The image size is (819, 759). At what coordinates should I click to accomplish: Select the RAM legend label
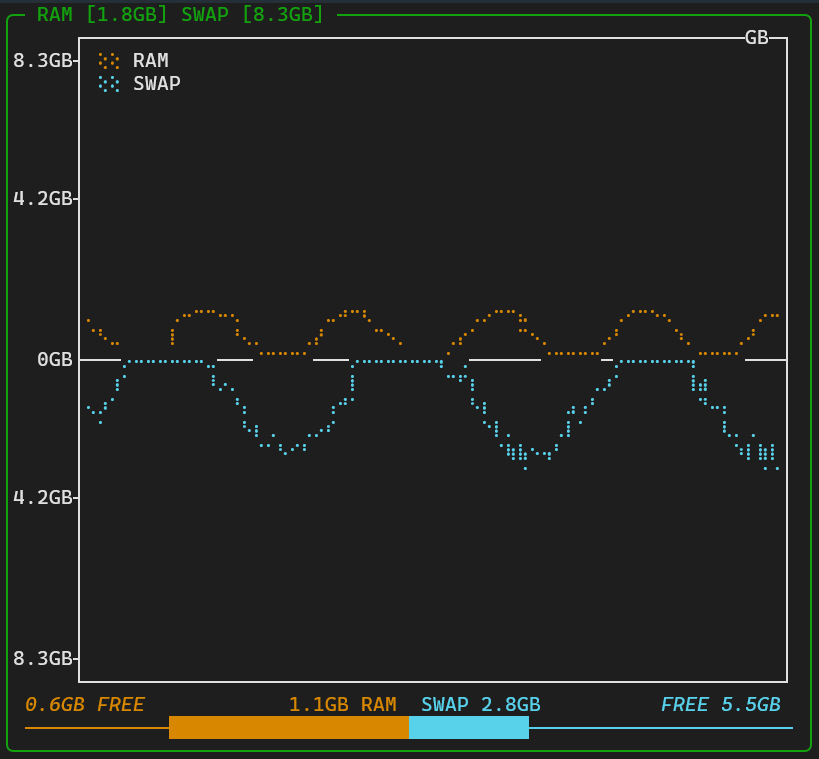pyautogui.click(x=150, y=61)
